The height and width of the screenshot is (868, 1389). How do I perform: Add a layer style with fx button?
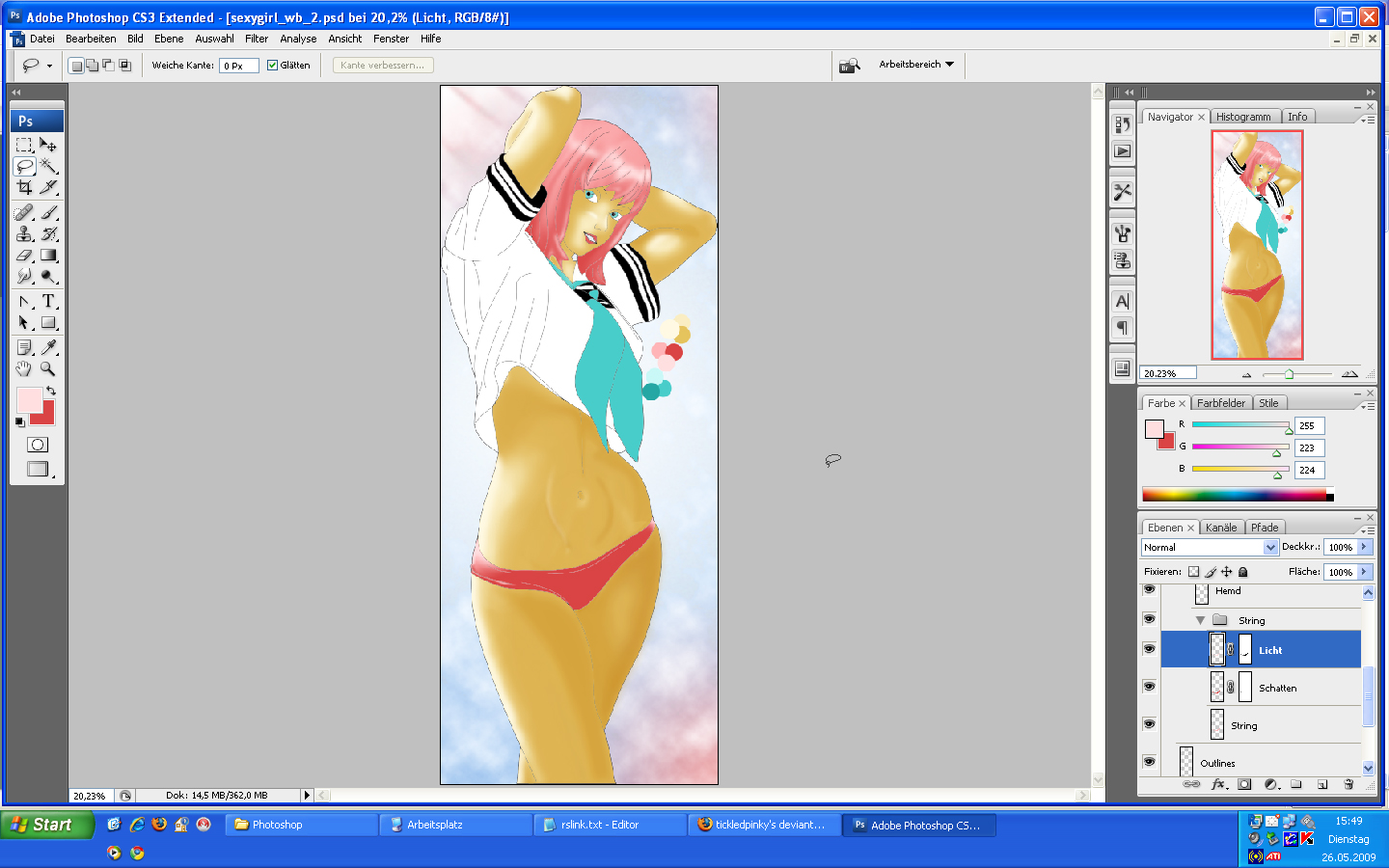coord(1219,784)
